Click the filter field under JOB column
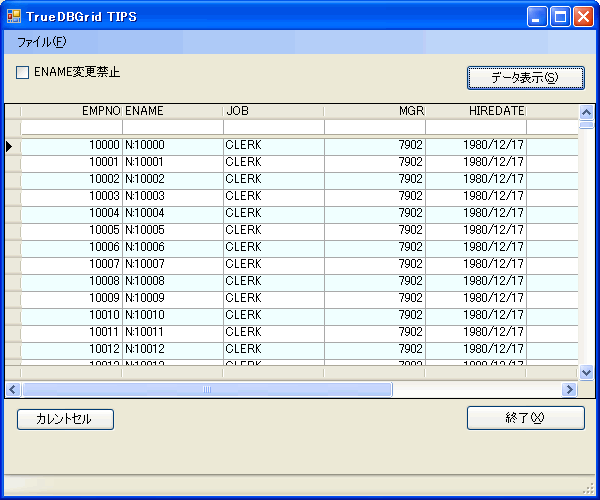This screenshot has width=600, height=500. coord(273,127)
